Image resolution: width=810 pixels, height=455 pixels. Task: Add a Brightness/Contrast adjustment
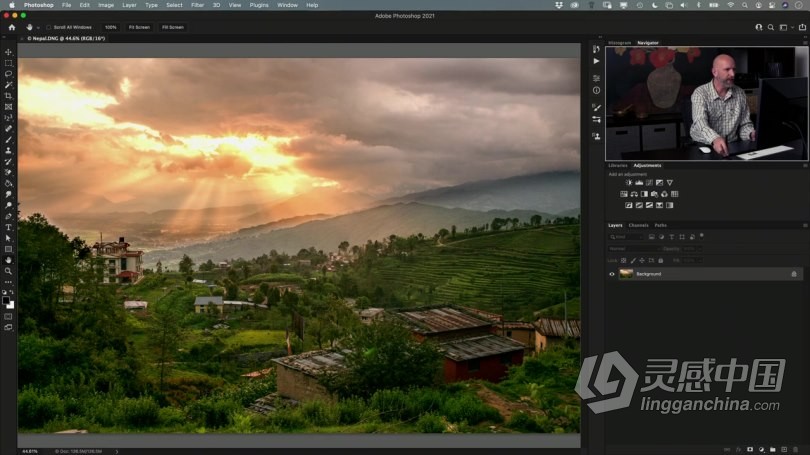(x=629, y=183)
